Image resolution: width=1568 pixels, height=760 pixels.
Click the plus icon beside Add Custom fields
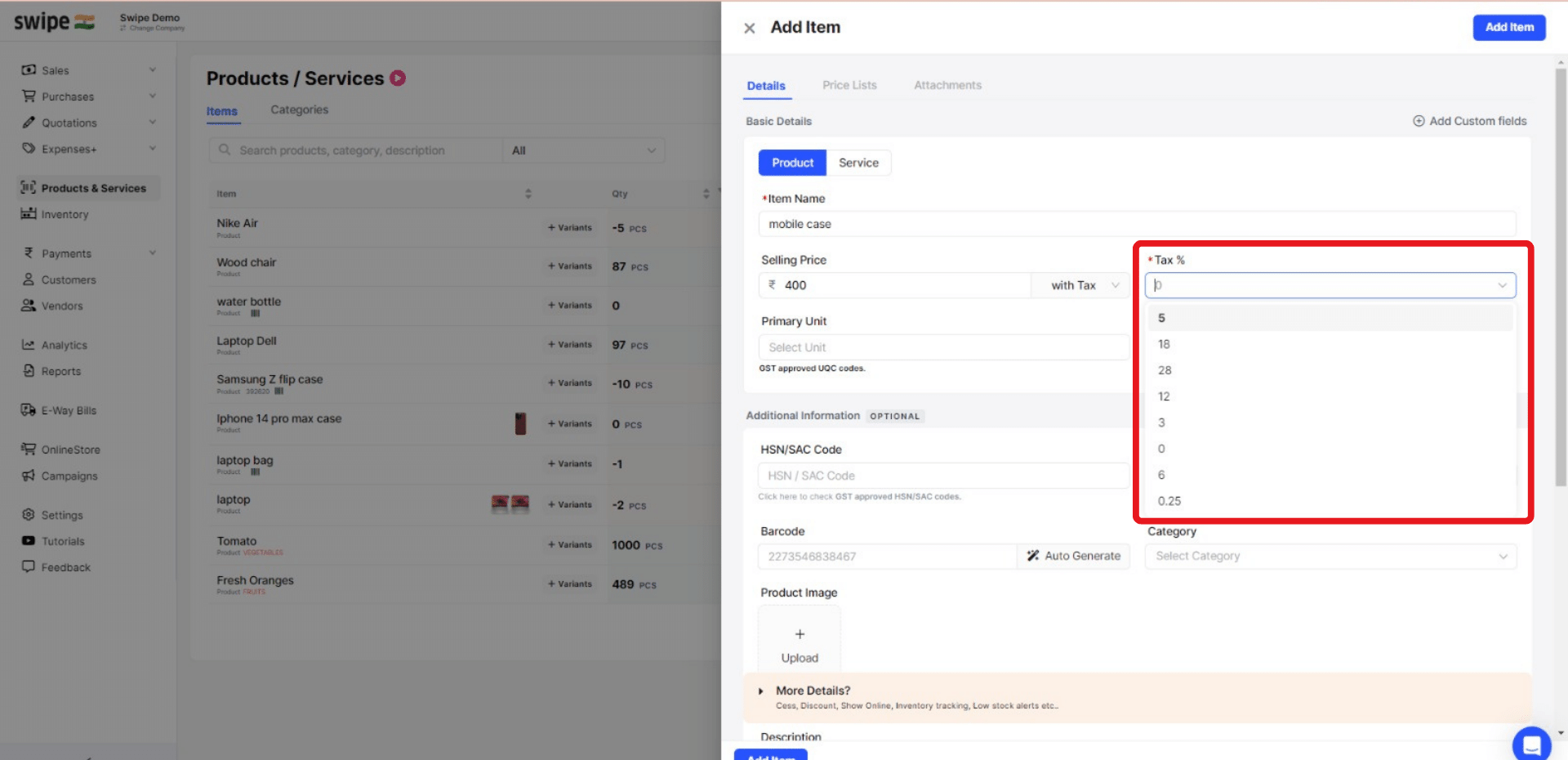coord(1419,121)
